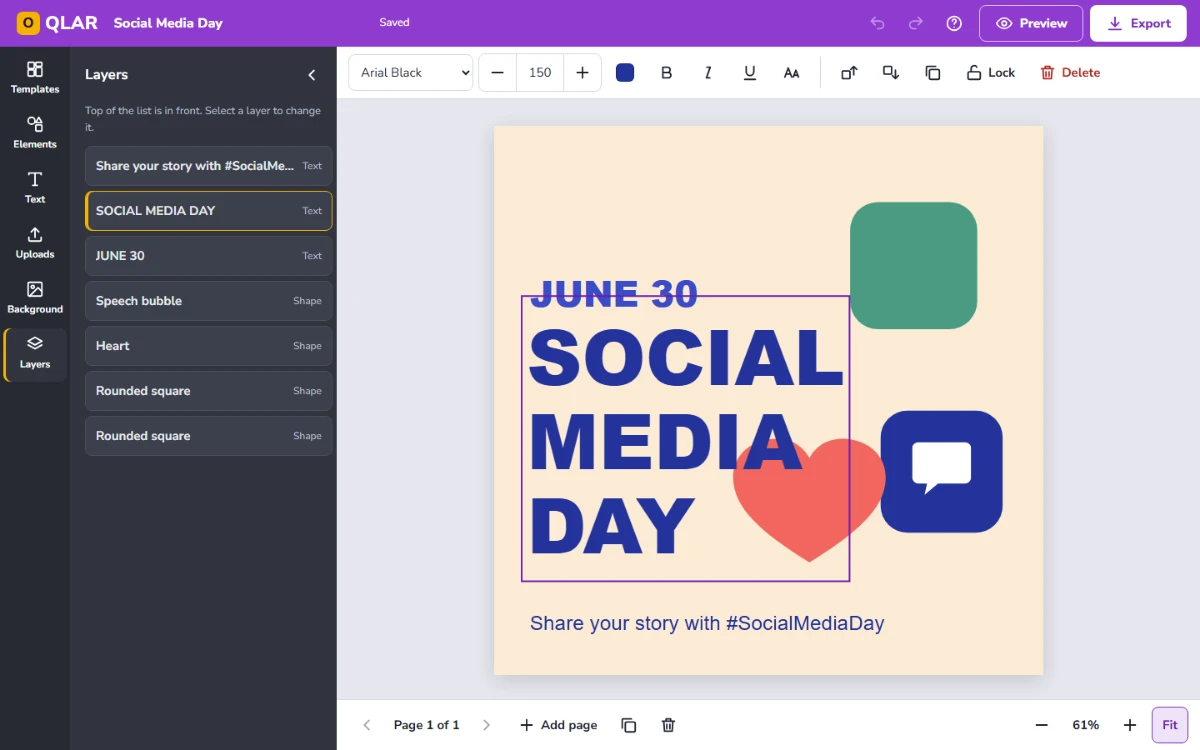Switch to the Layers tab in the sidebar
This screenshot has height=750, width=1200.
[x=35, y=354]
